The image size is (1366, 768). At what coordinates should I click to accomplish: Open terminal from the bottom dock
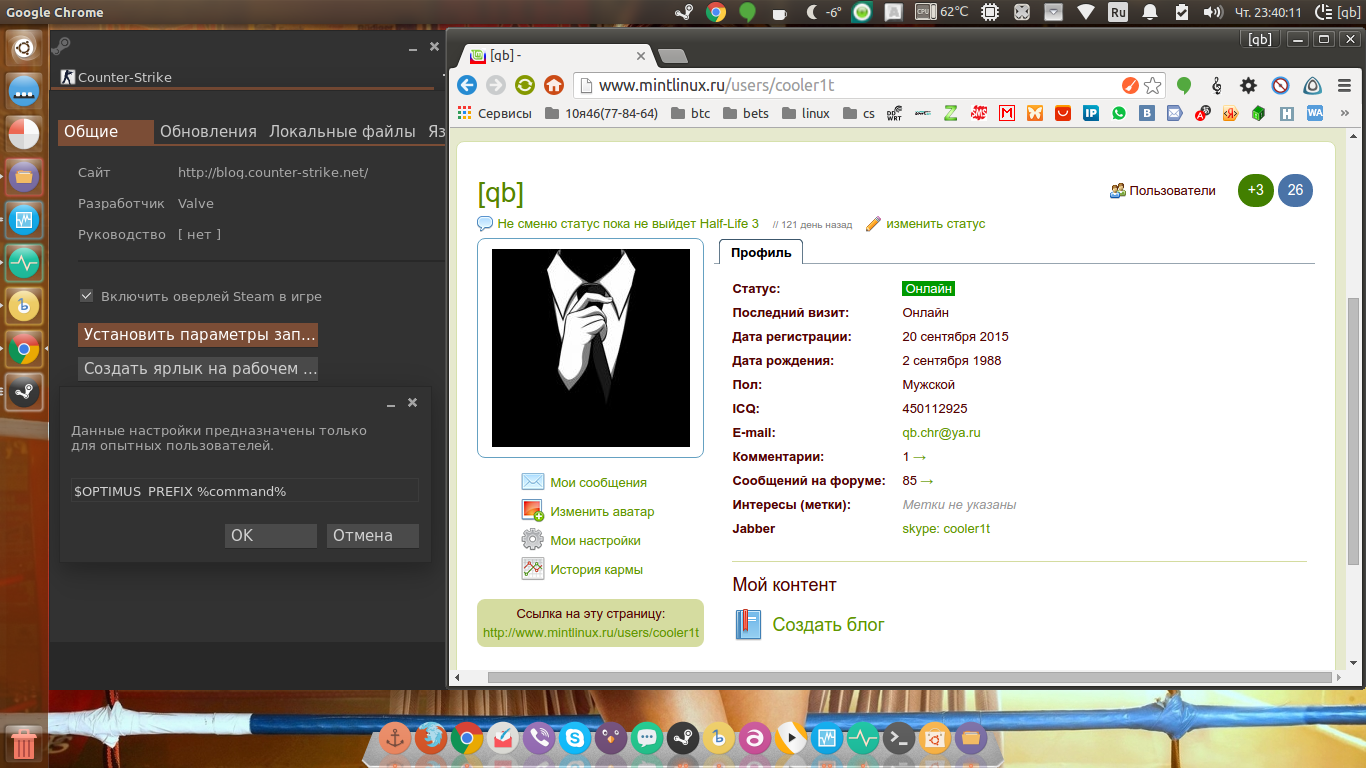900,739
